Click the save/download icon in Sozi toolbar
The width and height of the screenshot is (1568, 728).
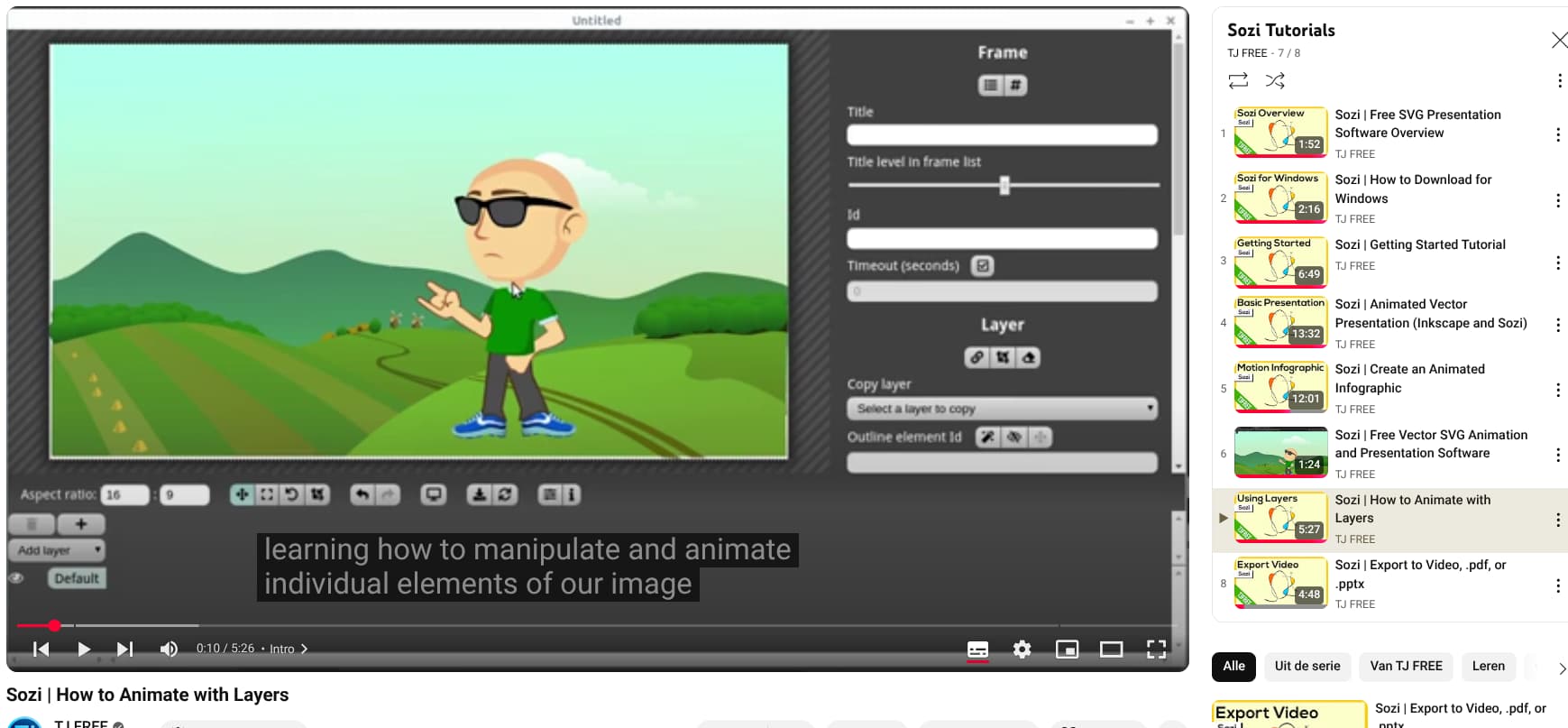[x=480, y=494]
